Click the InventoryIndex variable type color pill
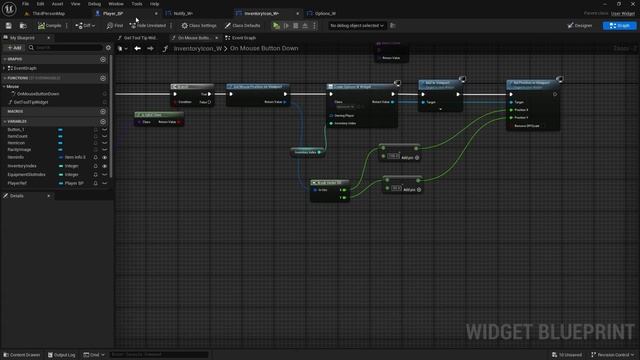640x360 pixels. [x=61, y=166]
